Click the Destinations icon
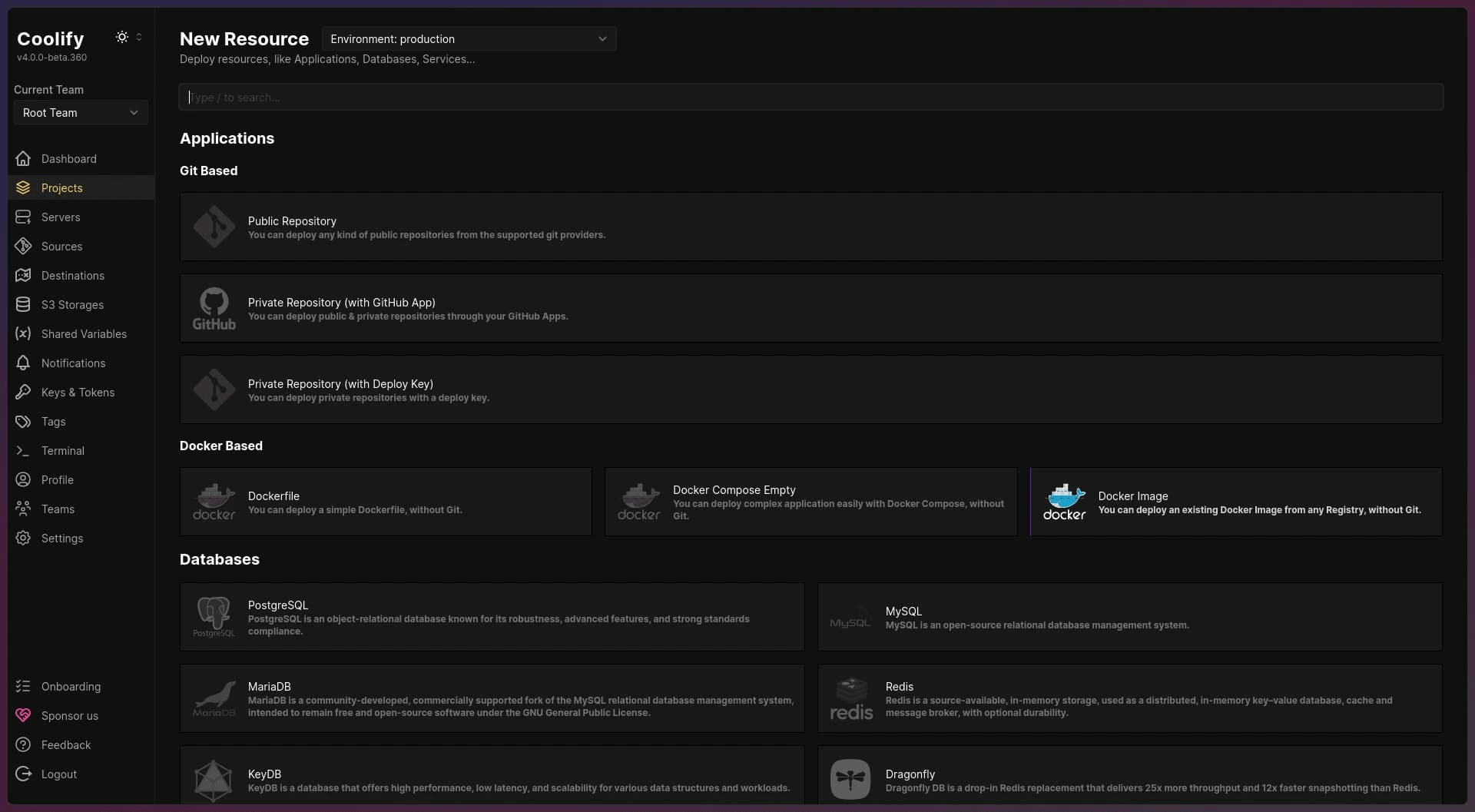This screenshot has width=1475, height=812. [x=23, y=276]
